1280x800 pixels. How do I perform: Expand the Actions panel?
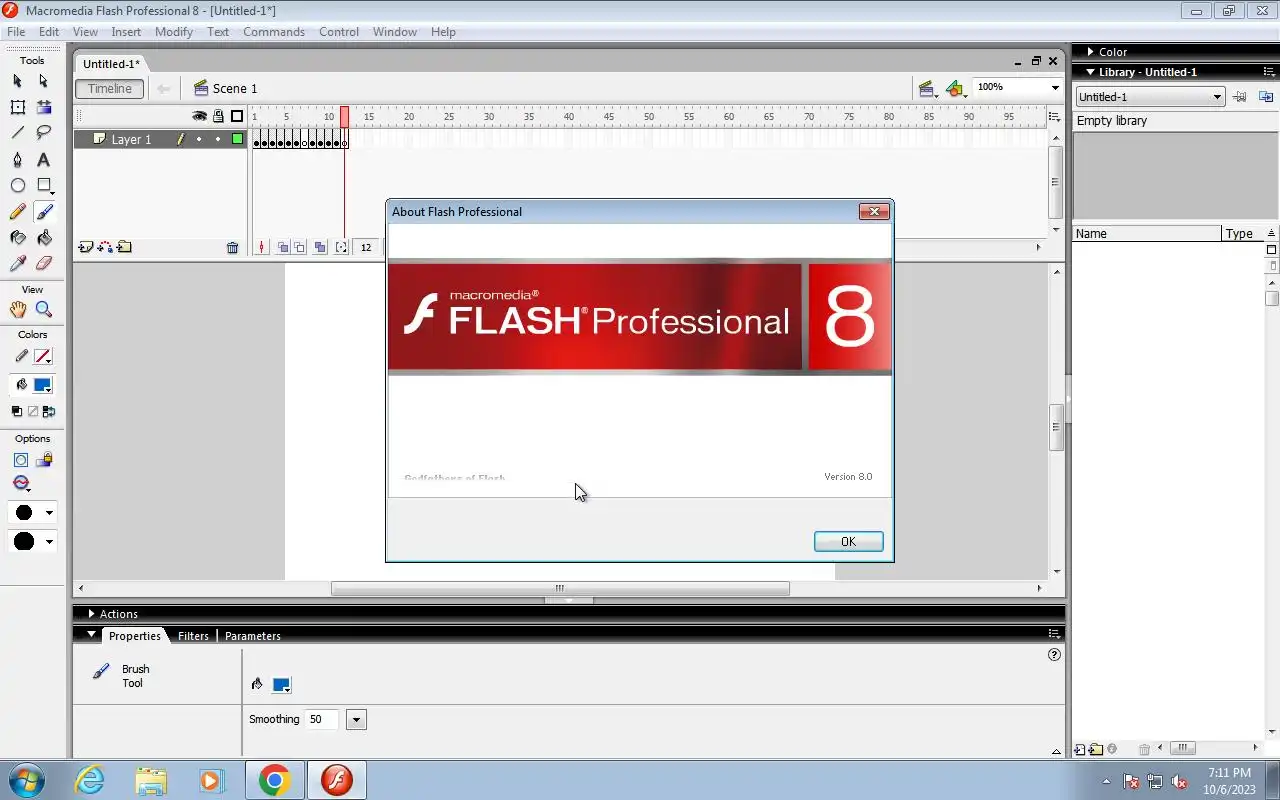91,614
